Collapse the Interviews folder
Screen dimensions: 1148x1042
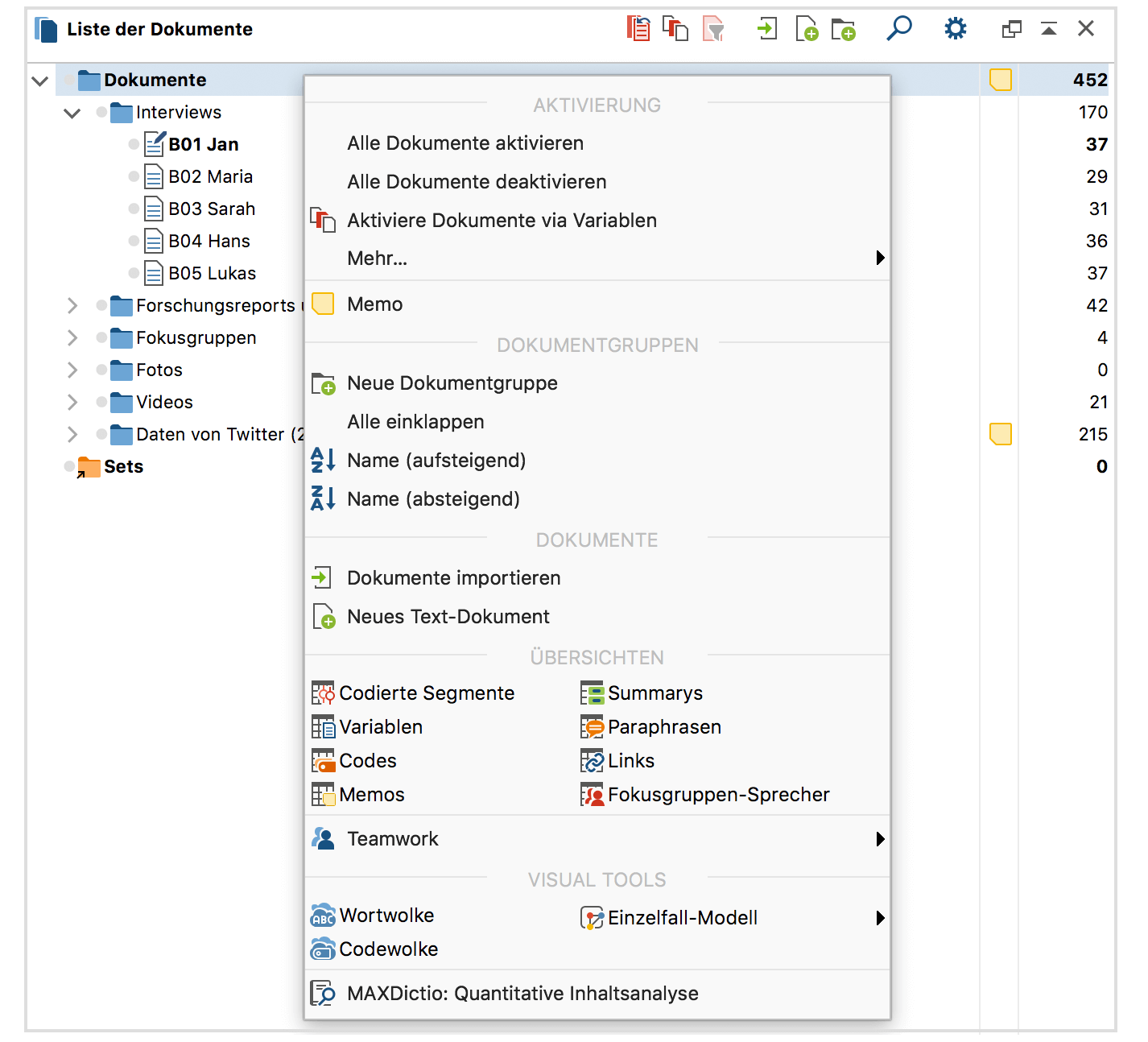pos(72,113)
